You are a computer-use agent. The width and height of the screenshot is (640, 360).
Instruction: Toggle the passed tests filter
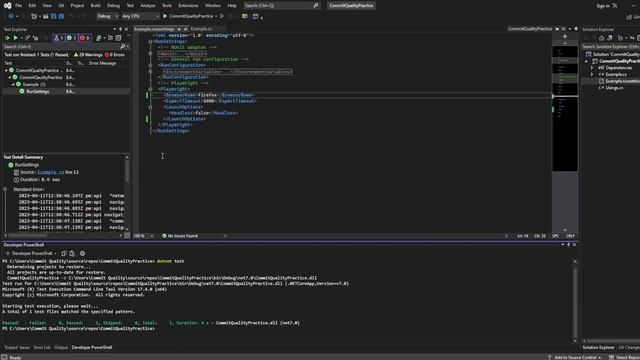[71, 38]
